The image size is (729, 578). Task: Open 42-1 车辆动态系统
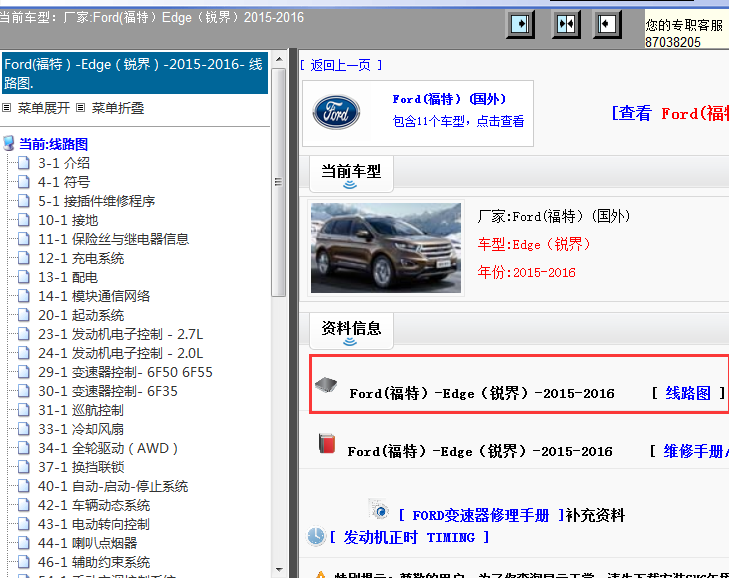(94, 505)
